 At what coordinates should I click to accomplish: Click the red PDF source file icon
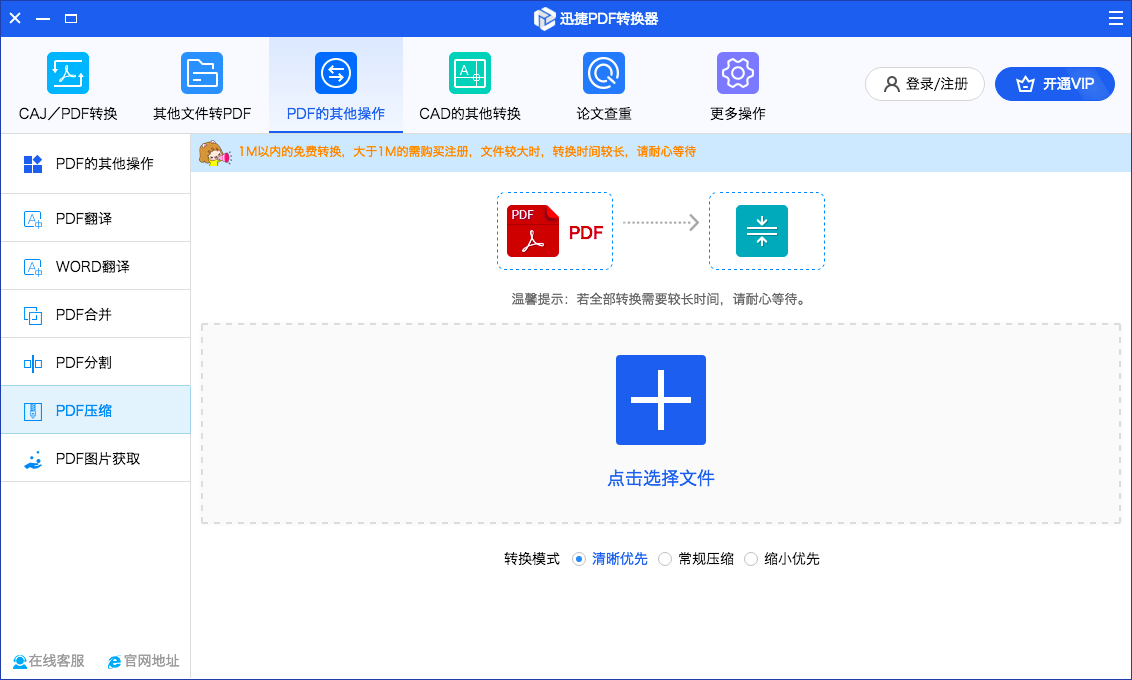(x=533, y=231)
